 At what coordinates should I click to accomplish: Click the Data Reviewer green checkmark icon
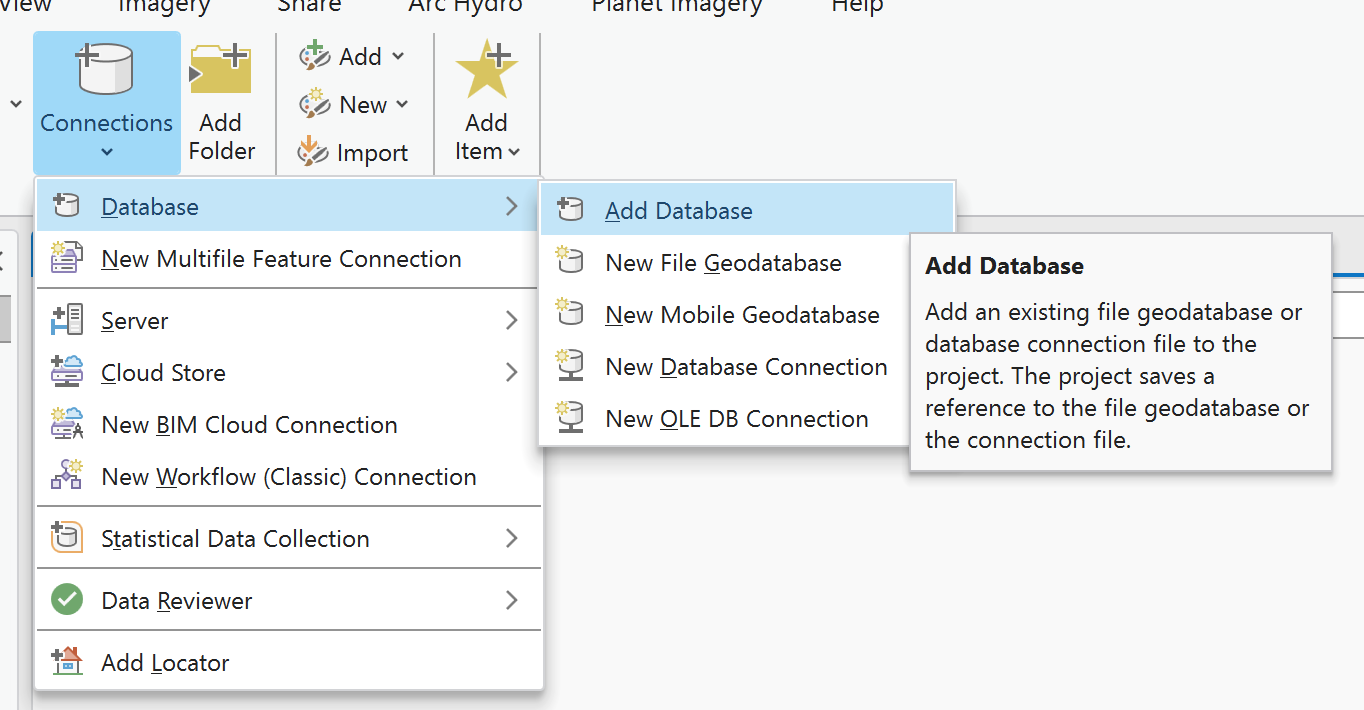pos(67,601)
